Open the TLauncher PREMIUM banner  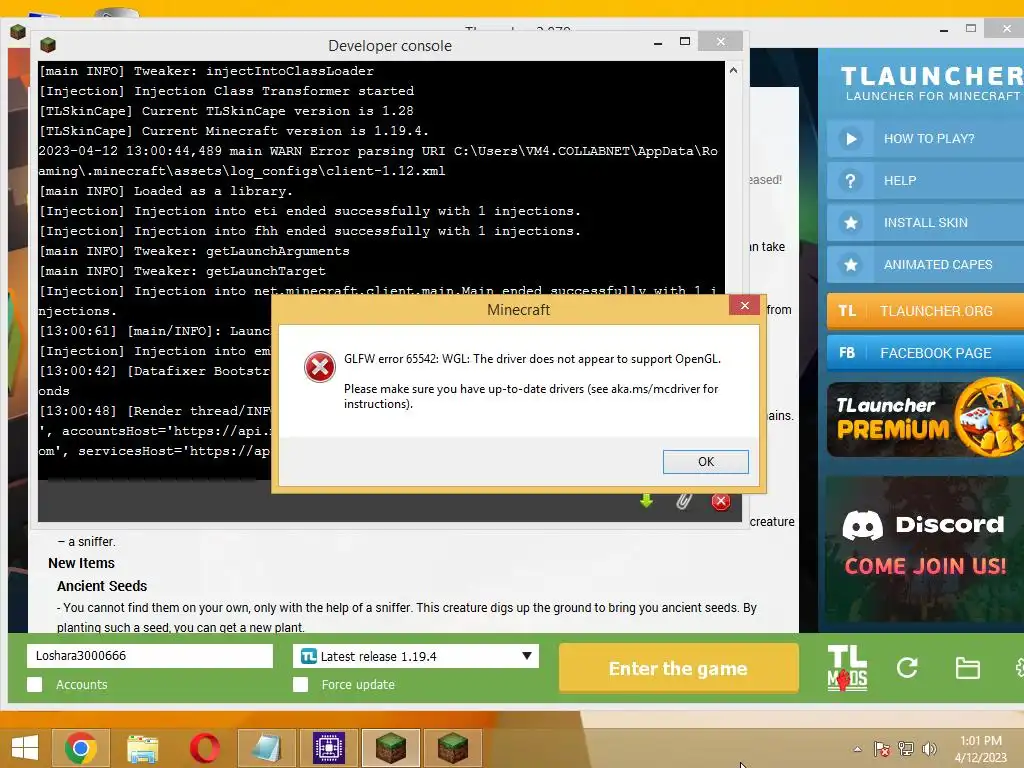pyautogui.click(x=925, y=418)
